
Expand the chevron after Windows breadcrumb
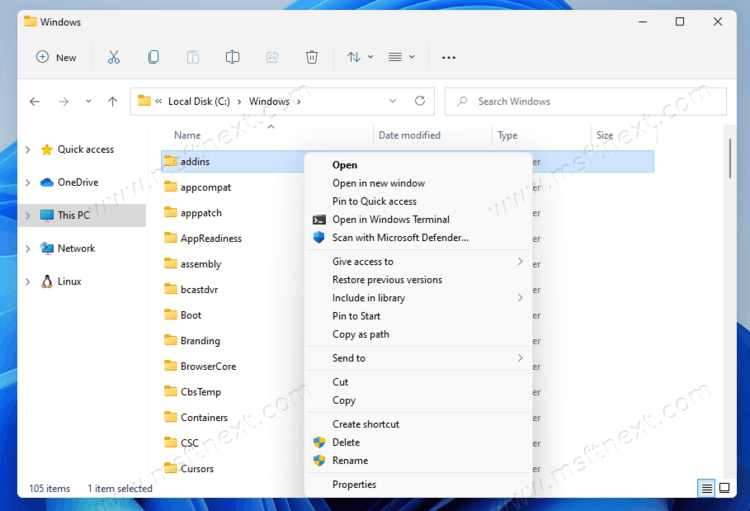tap(298, 101)
